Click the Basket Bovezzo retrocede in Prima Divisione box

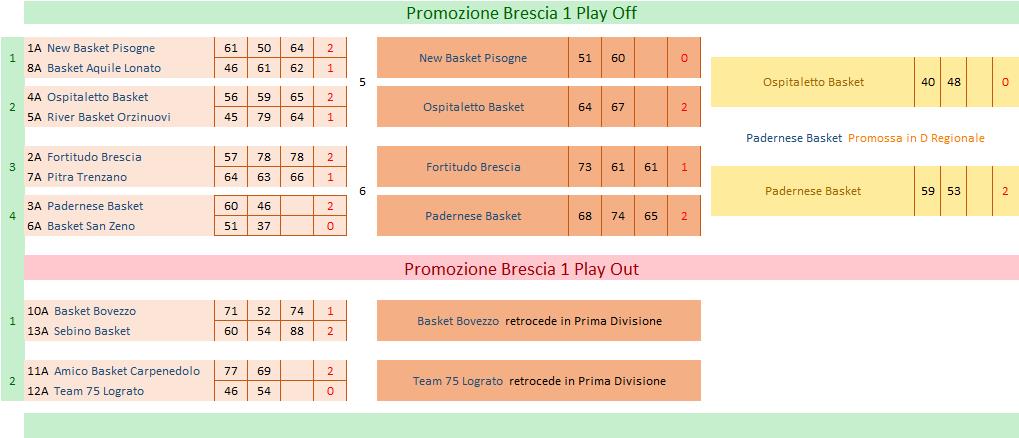539,321
